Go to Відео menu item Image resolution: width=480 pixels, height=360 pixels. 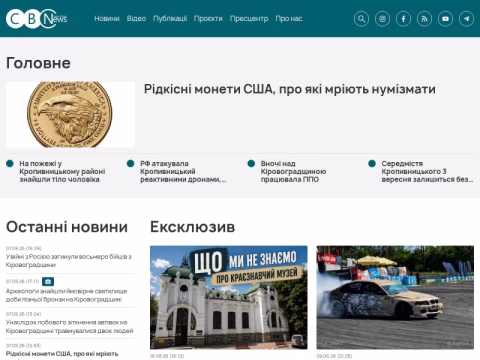point(136,19)
